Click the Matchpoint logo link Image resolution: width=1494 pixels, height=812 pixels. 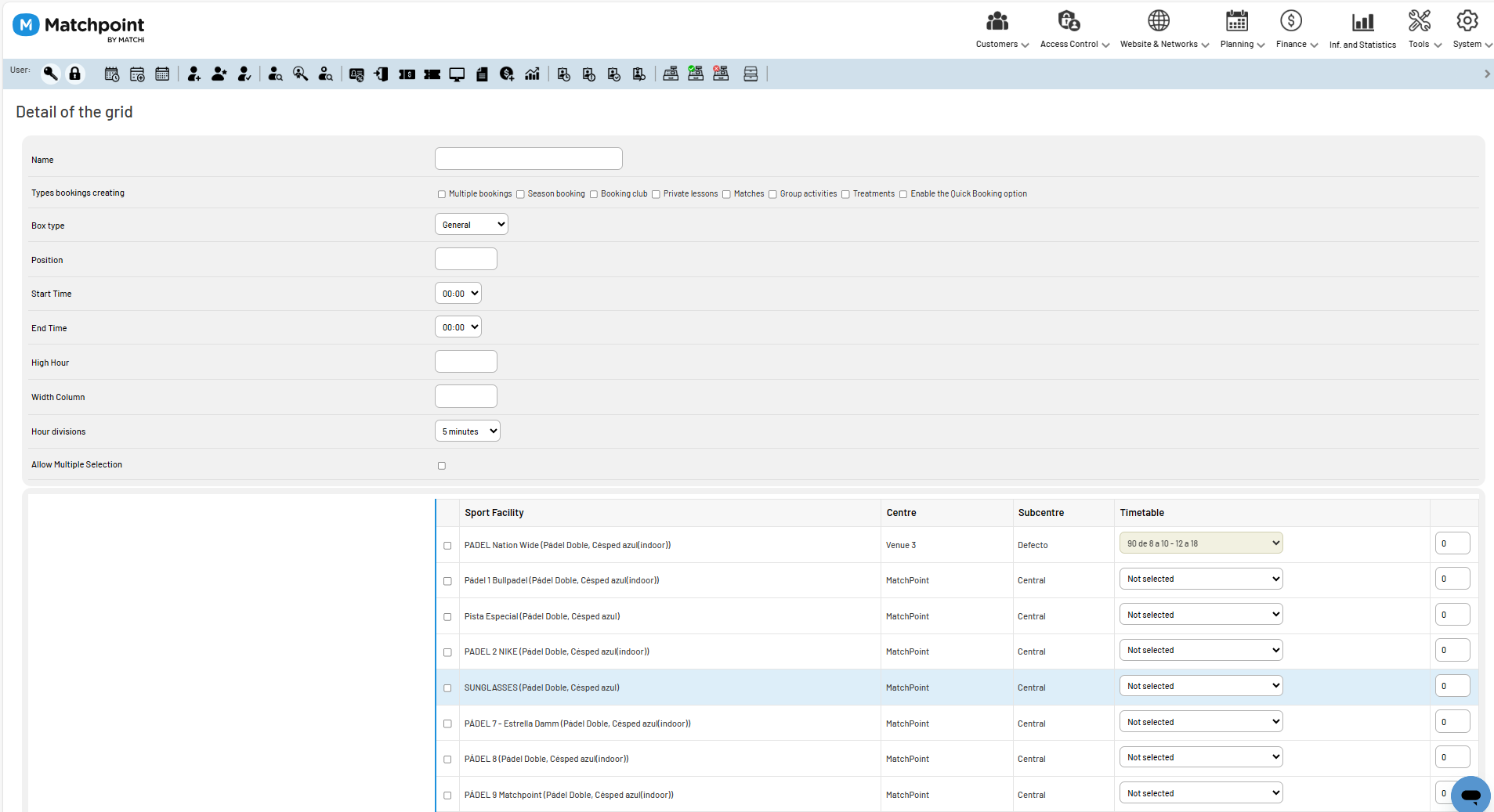point(79,27)
